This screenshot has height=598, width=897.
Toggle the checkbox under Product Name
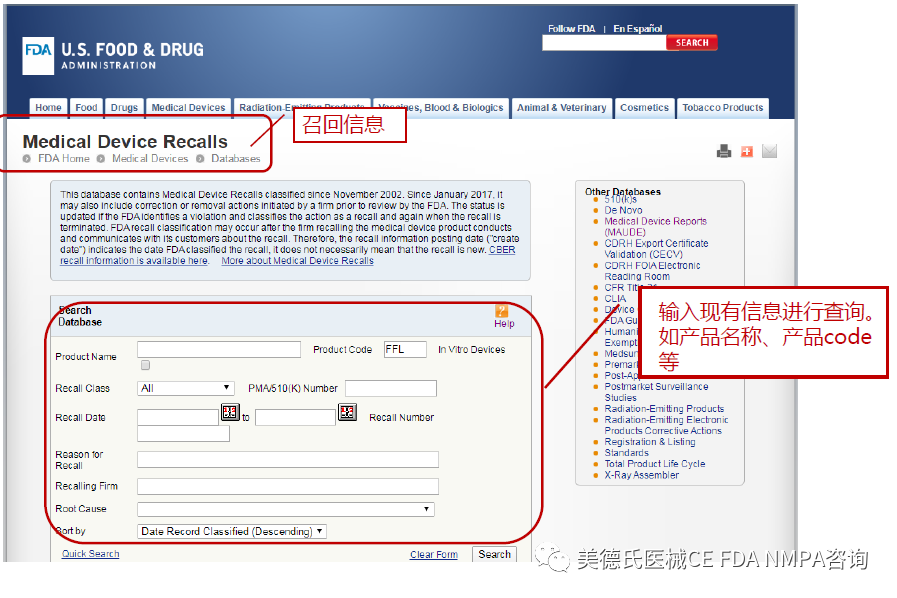[146, 365]
